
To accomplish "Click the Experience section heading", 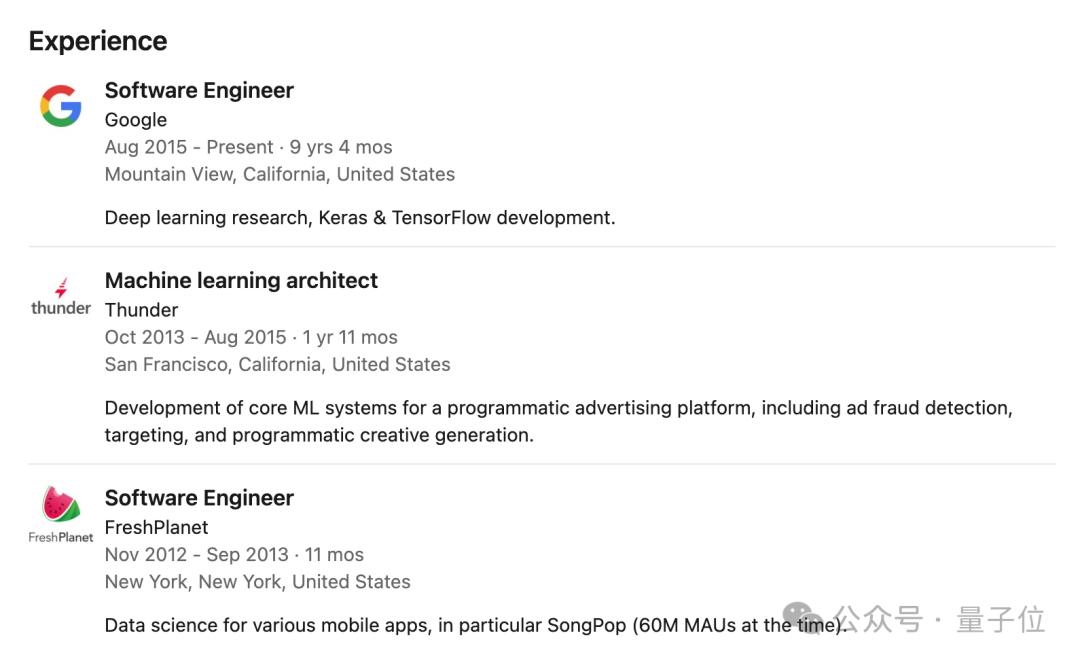I will coord(98,41).
